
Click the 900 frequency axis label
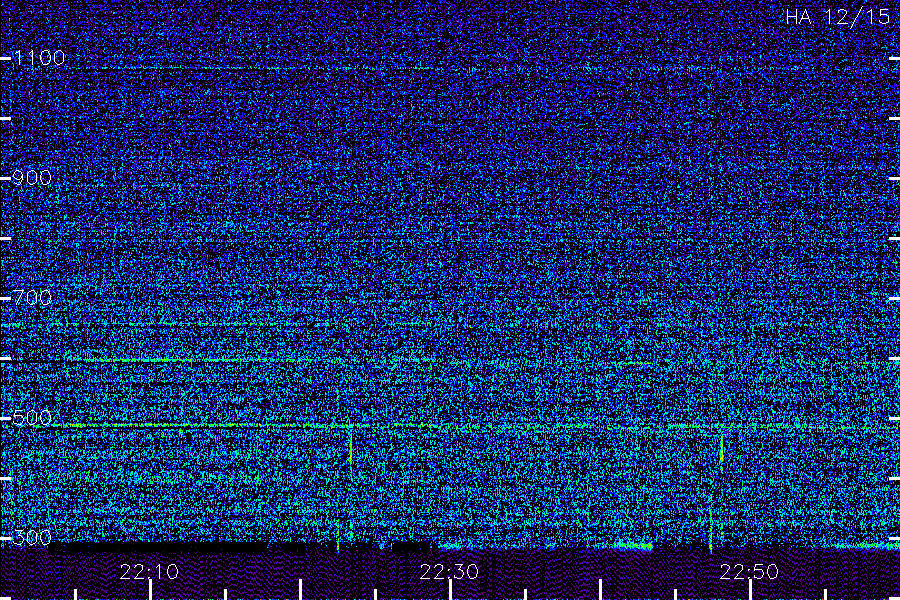[32, 178]
